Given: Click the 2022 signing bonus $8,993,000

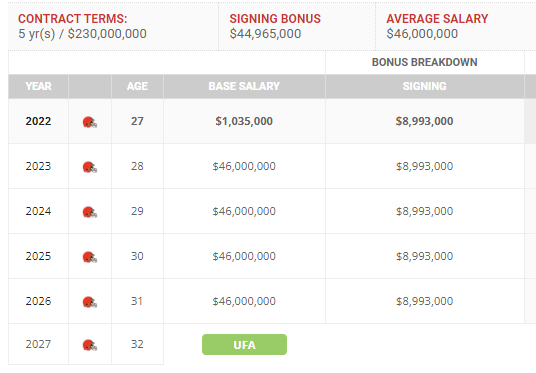Looking at the screenshot, I should pyautogui.click(x=425, y=121).
